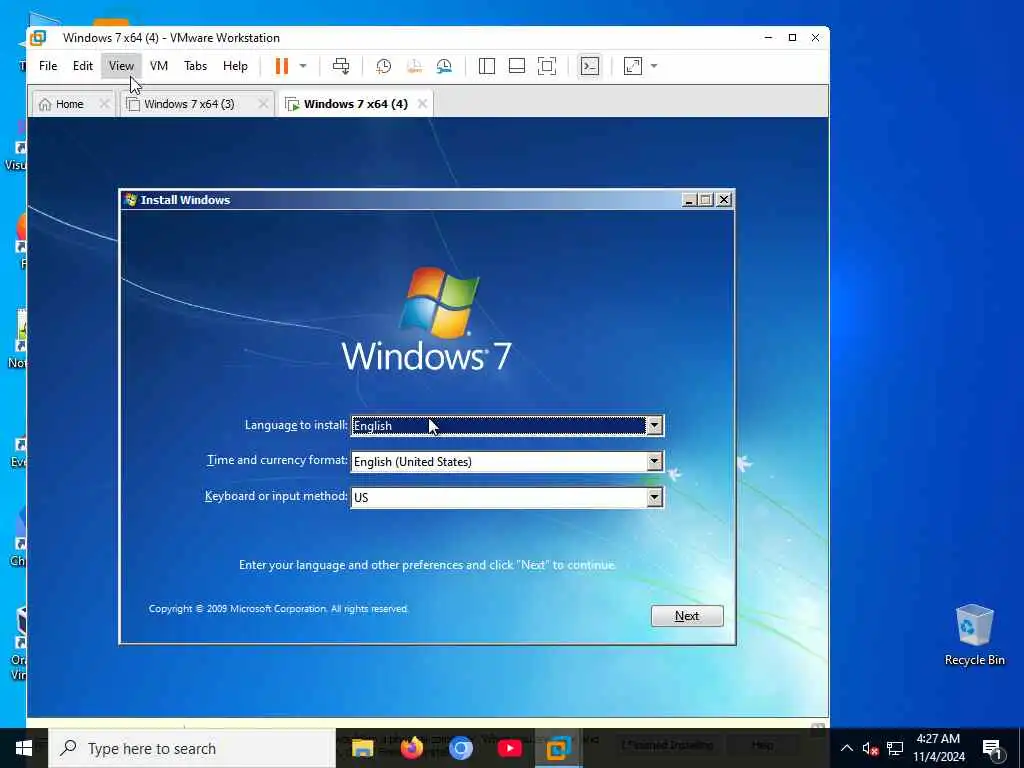The height and width of the screenshot is (768, 1024).
Task: Open the snapshot manager
Action: click(x=444, y=66)
